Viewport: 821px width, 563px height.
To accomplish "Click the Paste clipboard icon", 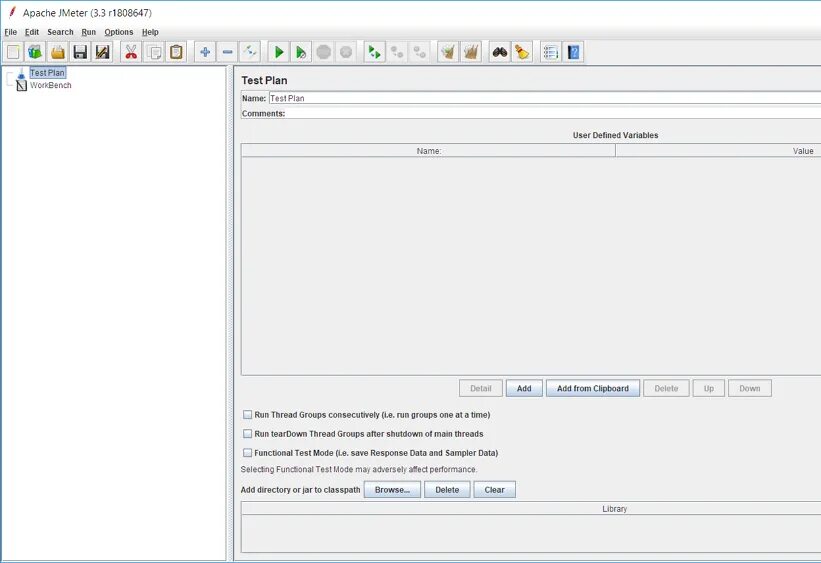I will [176, 52].
